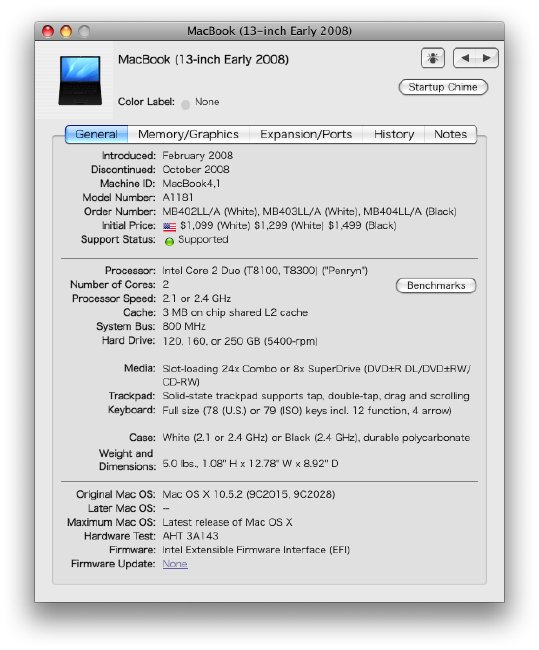Click the green Supported status indicator
The height and width of the screenshot is (650, 539).
click(169, 241)
